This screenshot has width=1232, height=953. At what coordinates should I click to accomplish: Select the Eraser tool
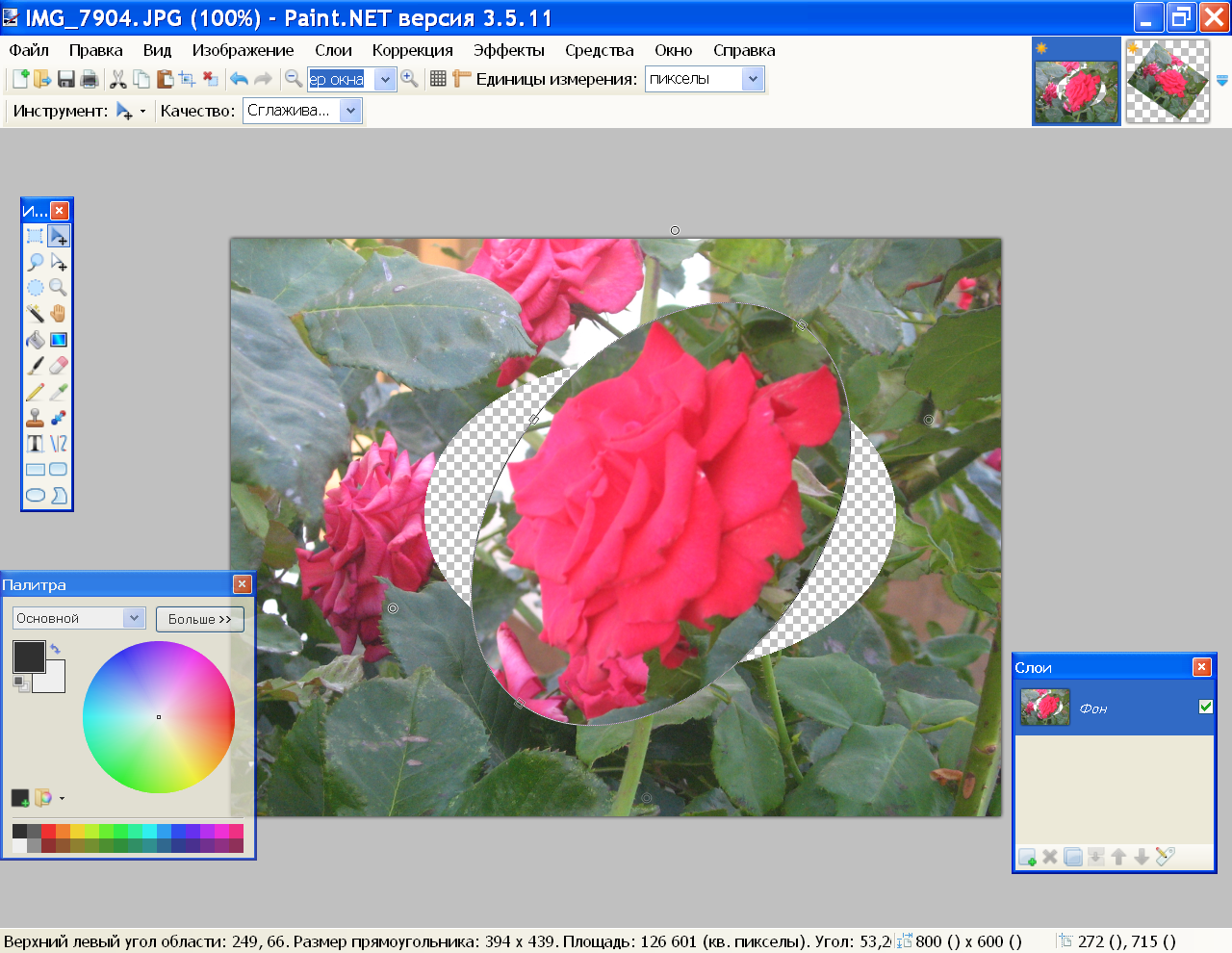pyautogui.click(x=59, y=366)
